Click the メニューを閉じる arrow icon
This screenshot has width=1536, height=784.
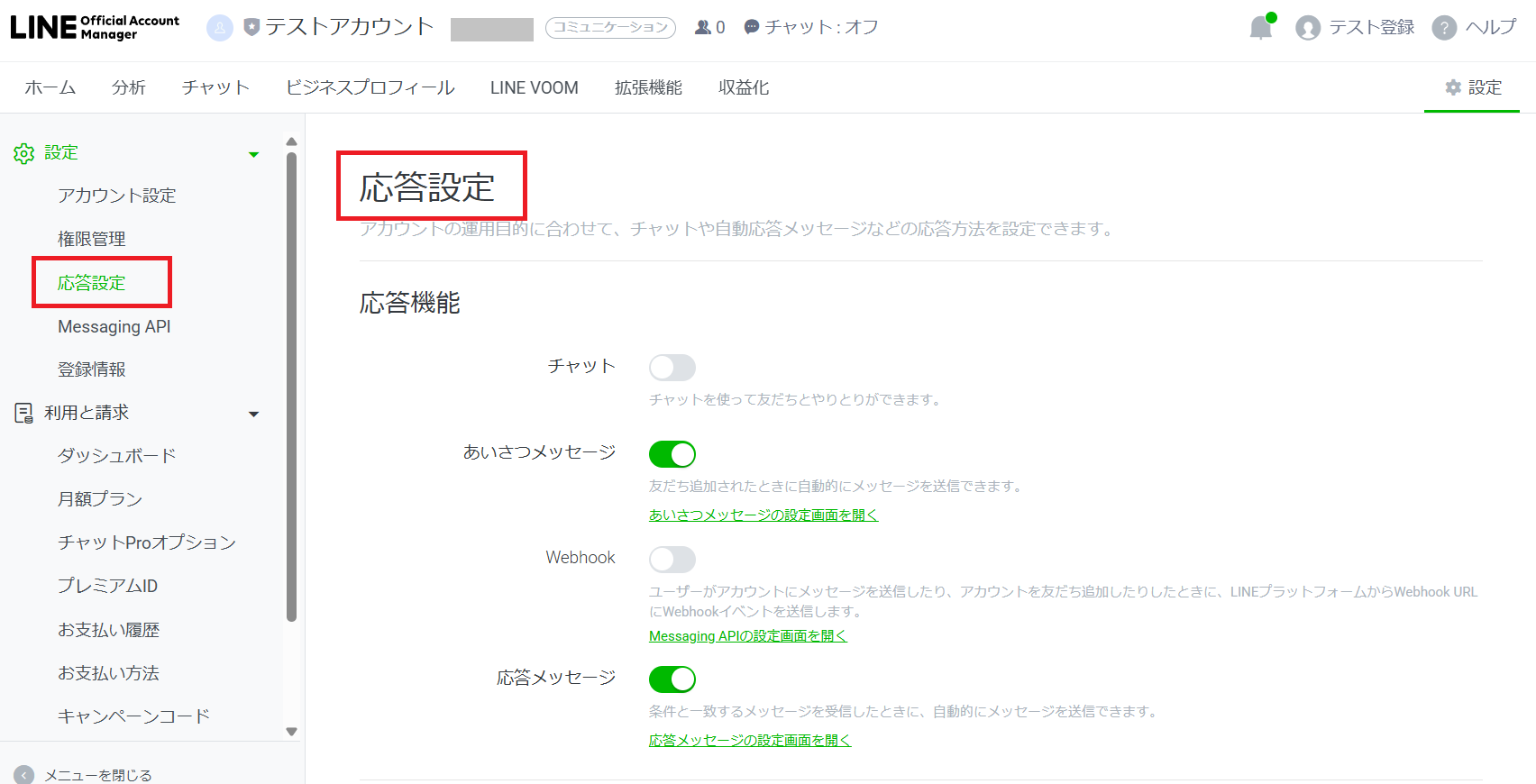click(24, 774)
